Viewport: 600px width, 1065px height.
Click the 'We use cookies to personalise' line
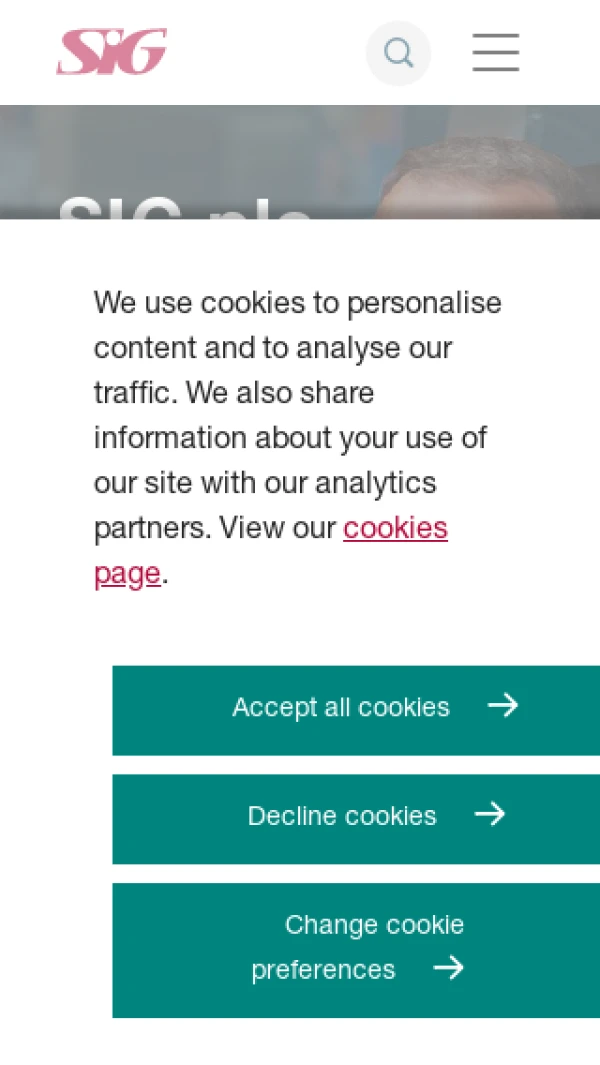(297, 302)
